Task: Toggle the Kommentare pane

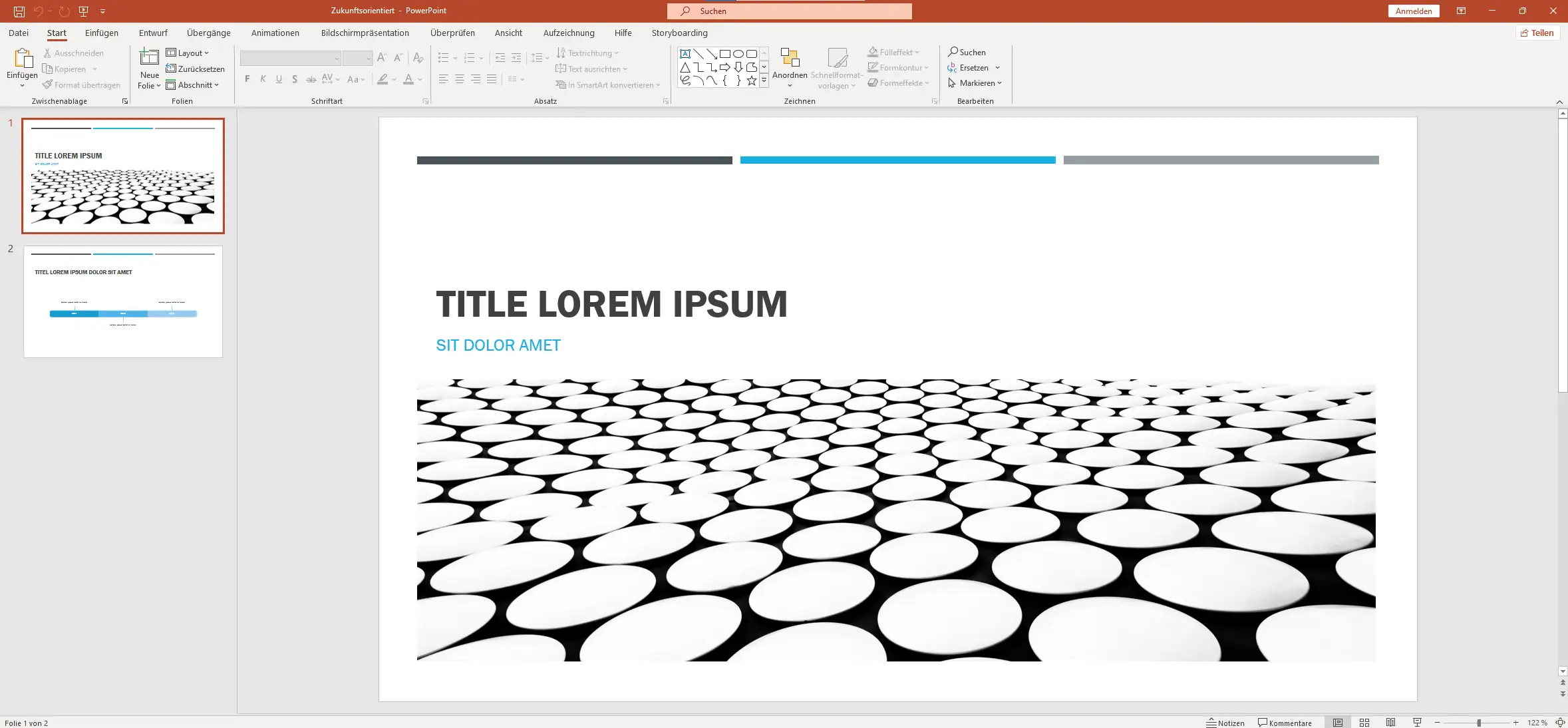Action: (x=1285, y=723)
